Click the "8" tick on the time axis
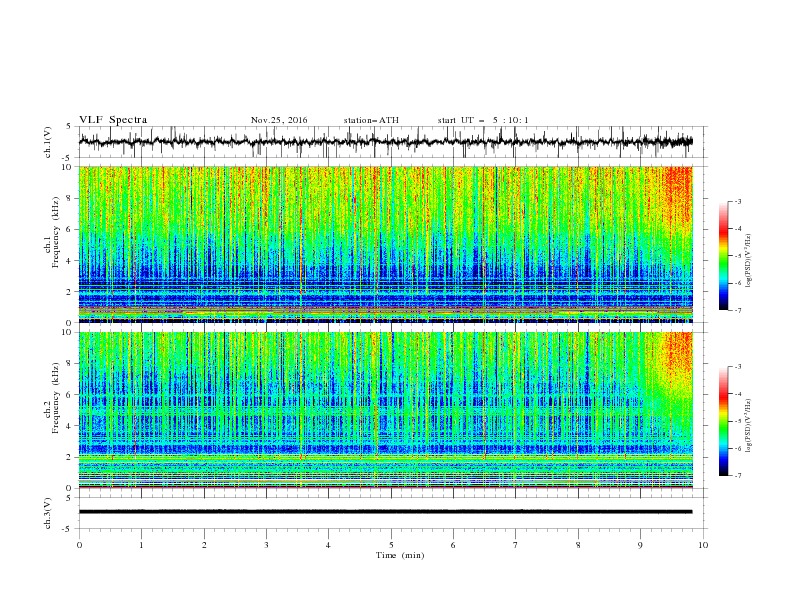This screenshot has height=612, width=792. (x=578, y=545)
